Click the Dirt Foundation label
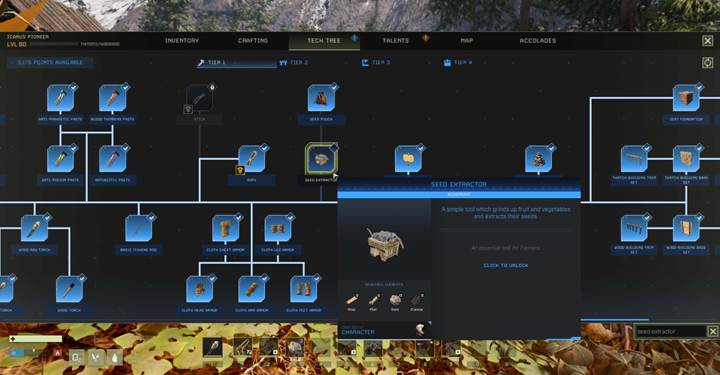Screen dimensions: 720x375 point(686,120)
